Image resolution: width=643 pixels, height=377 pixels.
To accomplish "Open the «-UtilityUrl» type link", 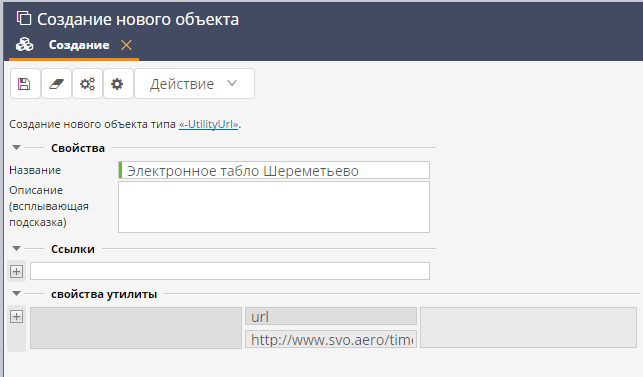I will coord(209,124).
